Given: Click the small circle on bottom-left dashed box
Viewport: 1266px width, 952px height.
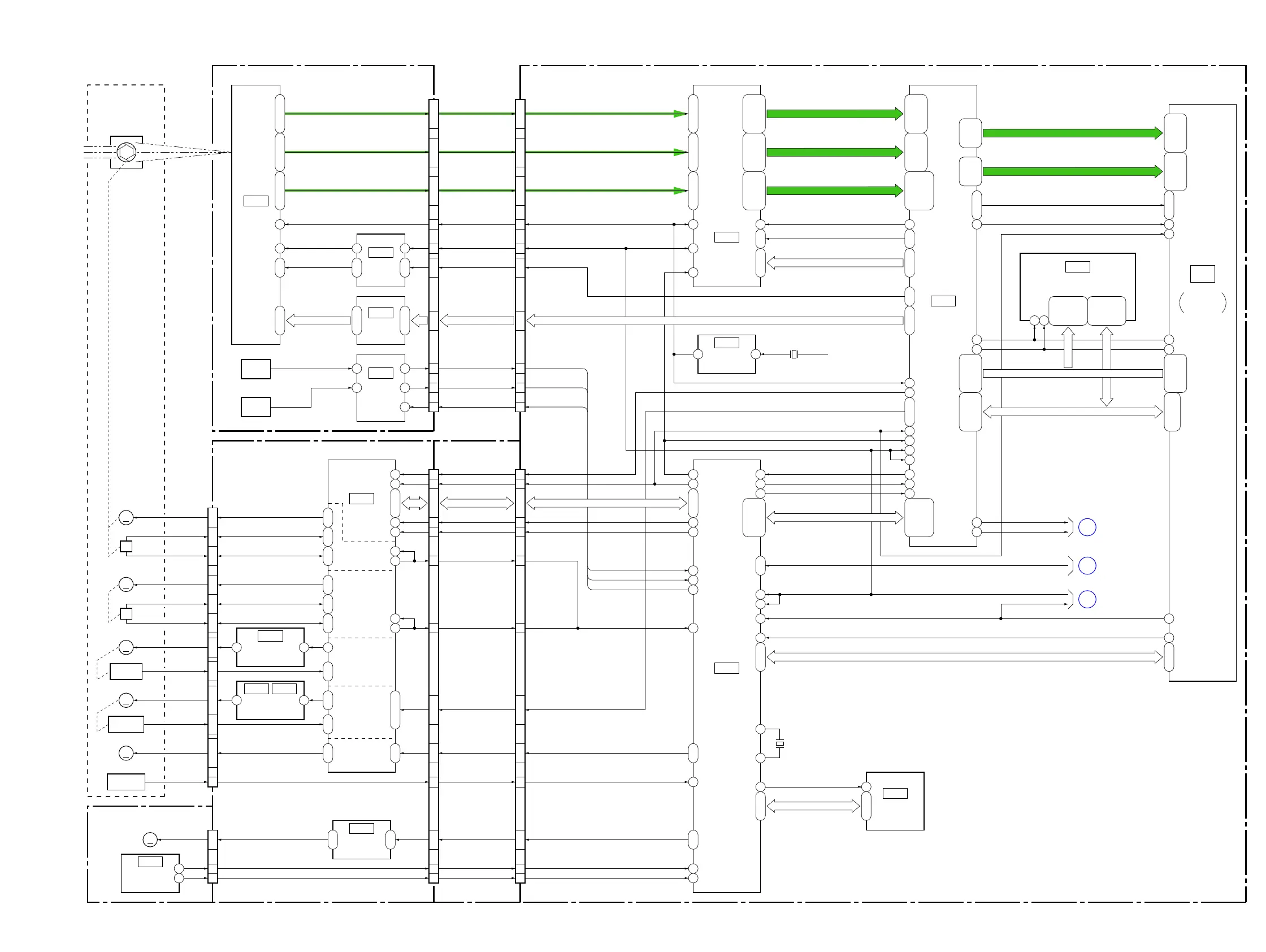Looking at the screenshot, I should (150, 840).
